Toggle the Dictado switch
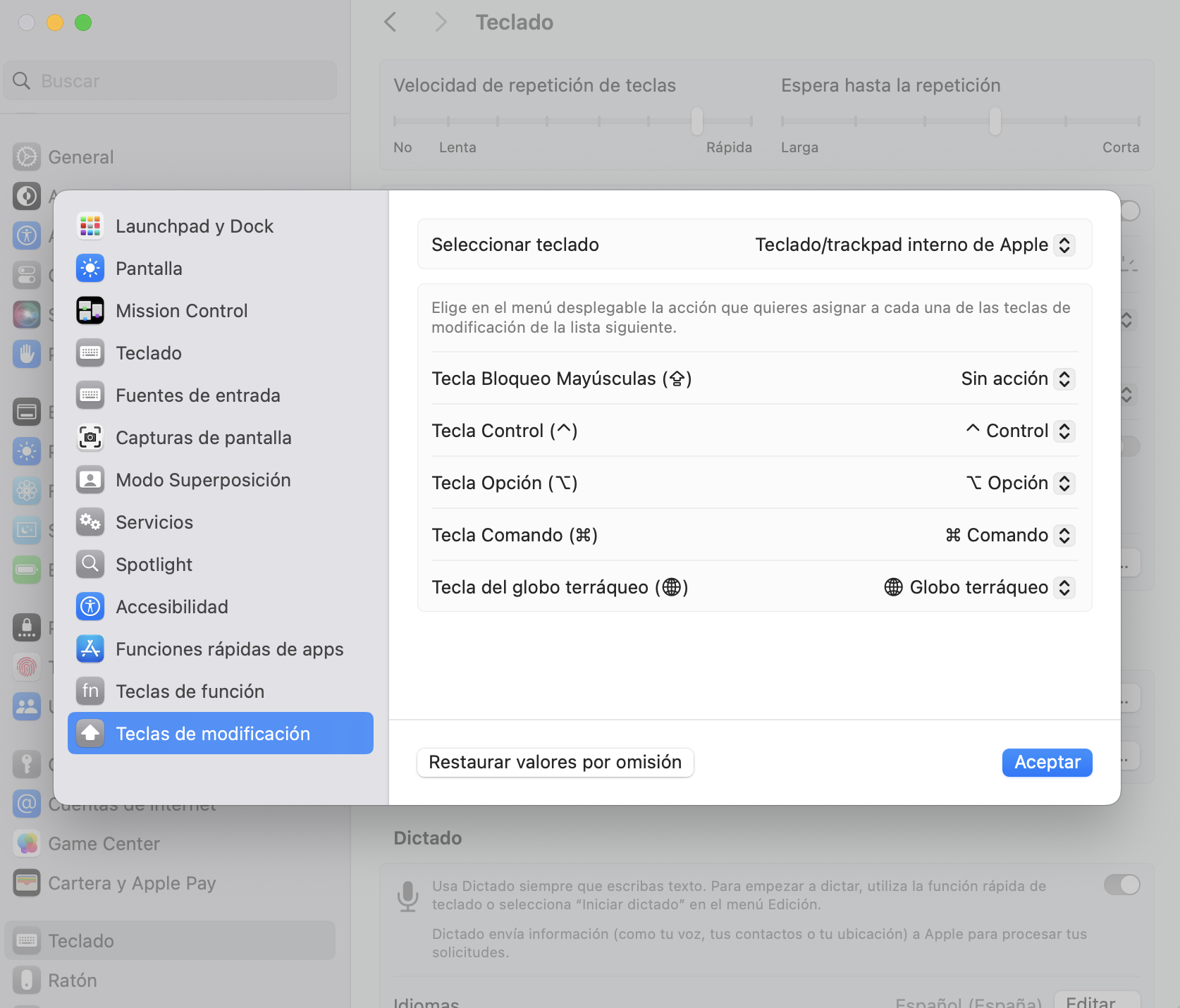 click(x=1121, y=885)
